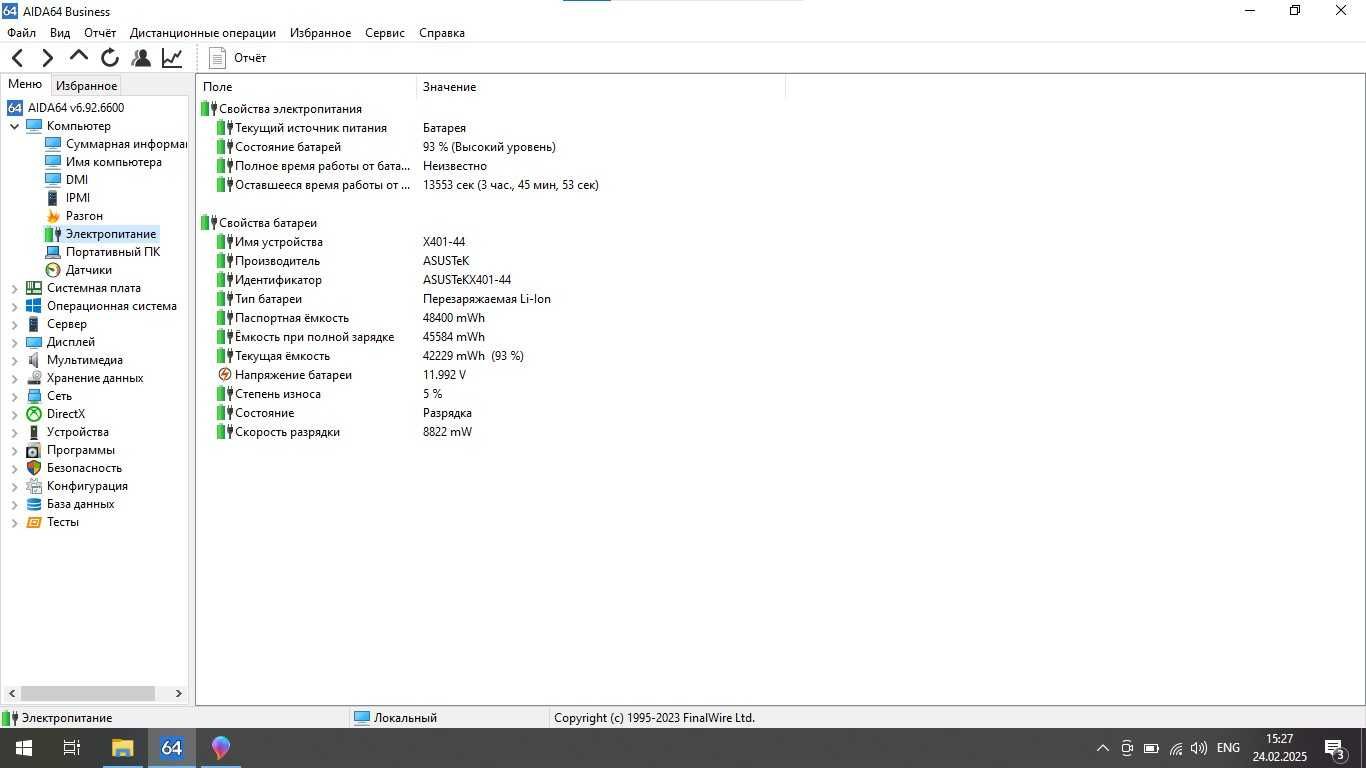Select the Электропитание battery icon in tree

(53, 234)
